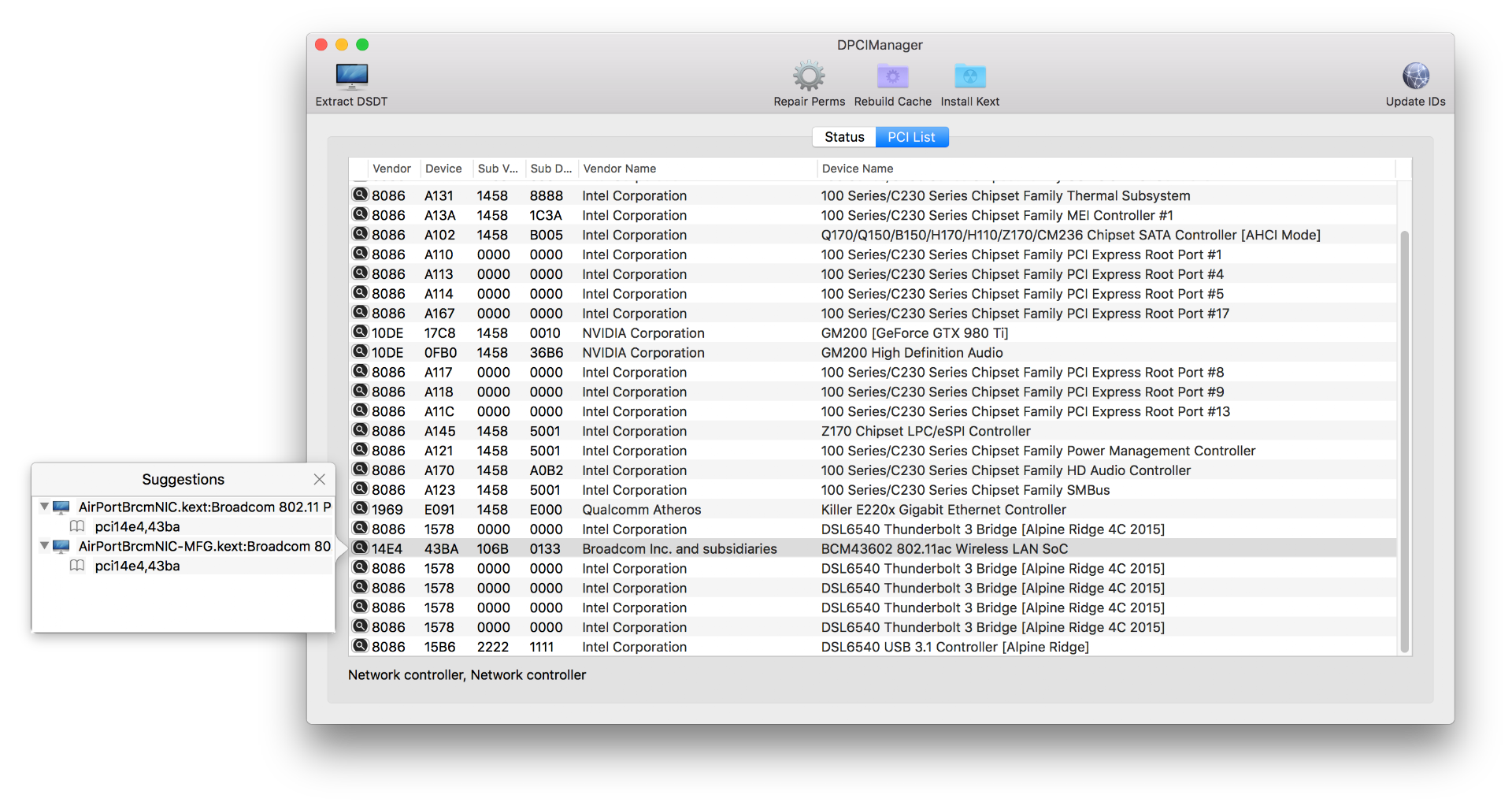Image resolution: width=1512 pixels, height=806 pixels.
Task: Click the magnifier icon for GeForce GTX 980 Ti
Action: coord(360,332)
